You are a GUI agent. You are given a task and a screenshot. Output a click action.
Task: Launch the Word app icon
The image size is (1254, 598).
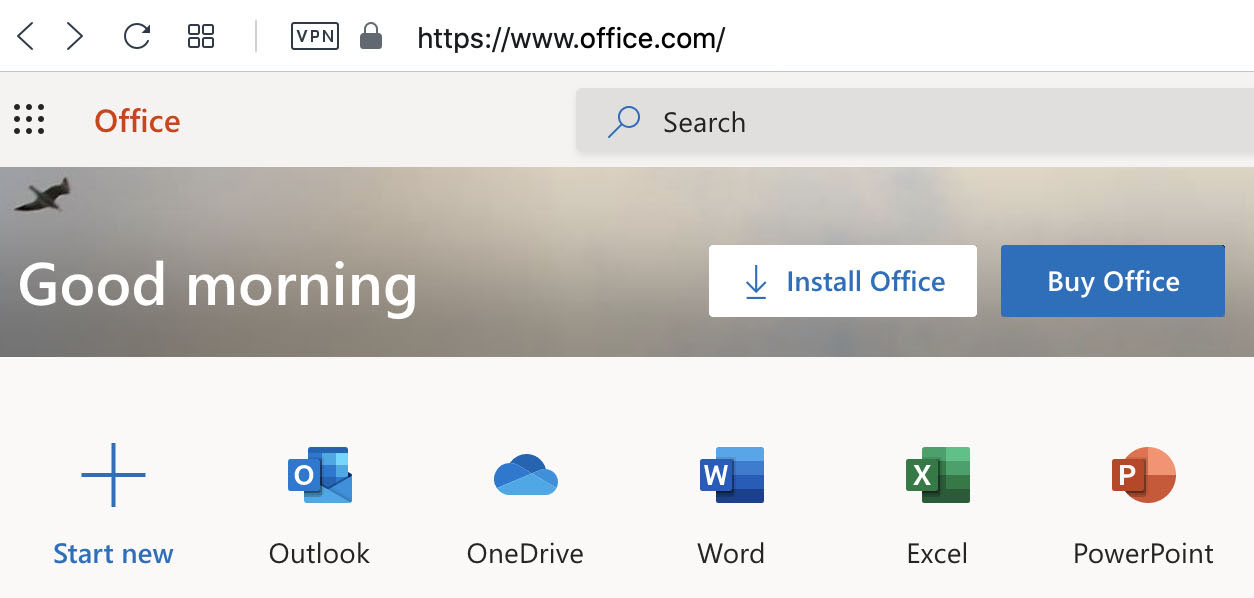point(732,474)
